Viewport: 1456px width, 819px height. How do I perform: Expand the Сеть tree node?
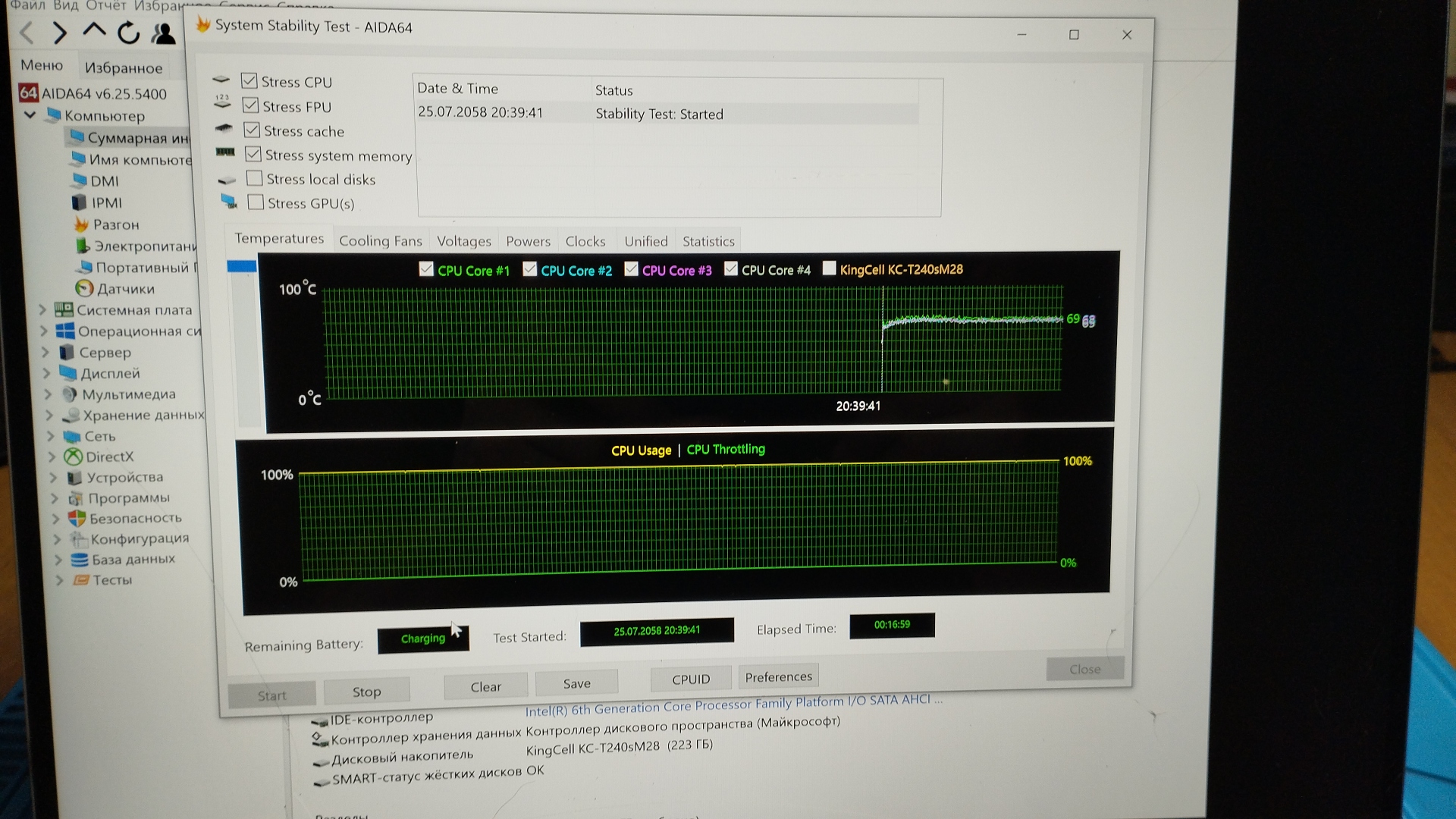pos(51,436)
